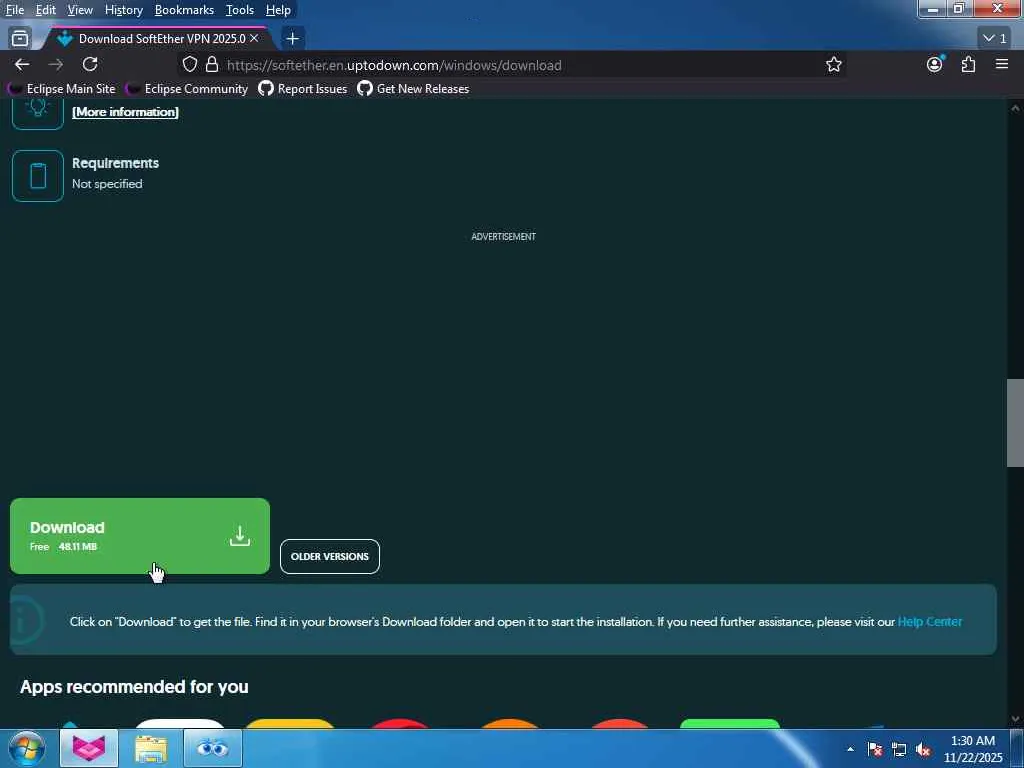Click the info circle icon in help banner
Viewport: 1024px width, 768px height.
(25, 620)
